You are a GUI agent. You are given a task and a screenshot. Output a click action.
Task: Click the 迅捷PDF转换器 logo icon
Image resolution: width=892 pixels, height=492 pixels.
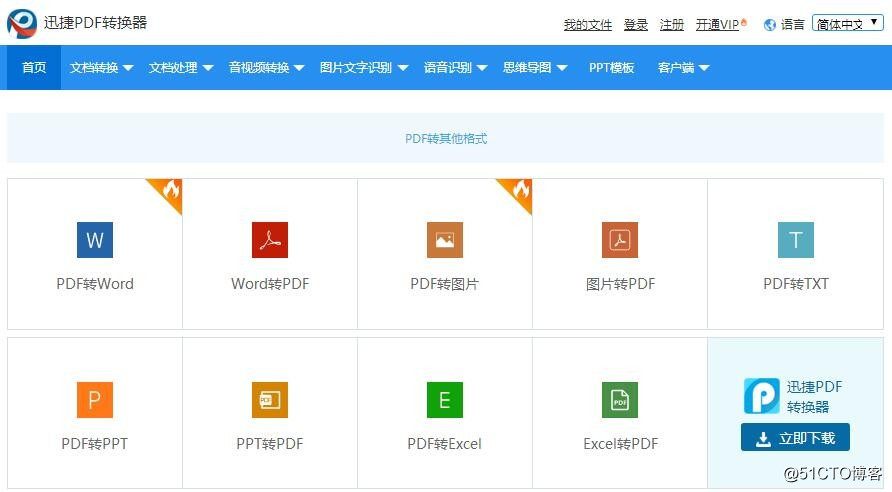22,23
